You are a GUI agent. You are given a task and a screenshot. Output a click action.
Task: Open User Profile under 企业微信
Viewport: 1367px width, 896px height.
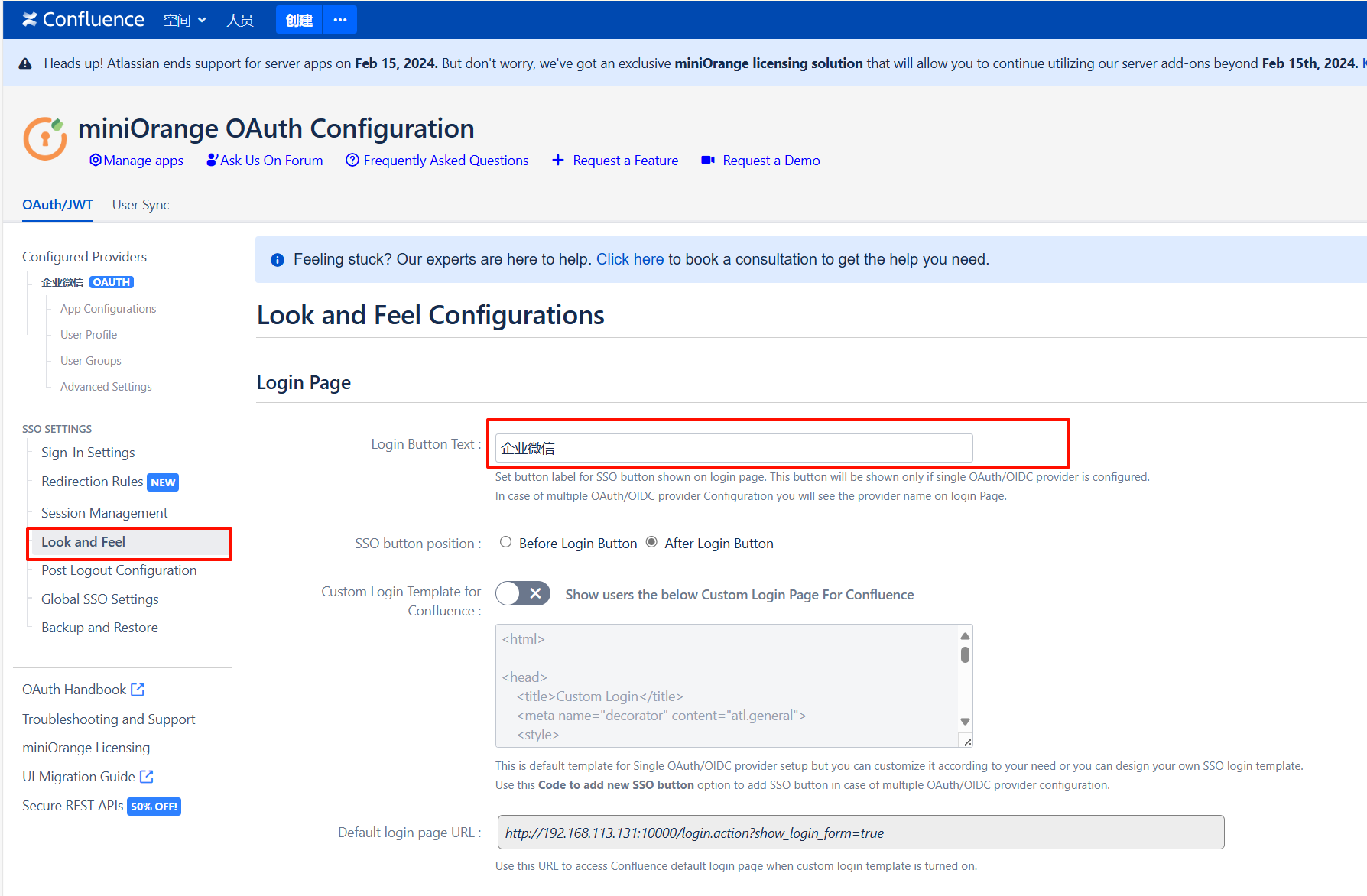89,335
